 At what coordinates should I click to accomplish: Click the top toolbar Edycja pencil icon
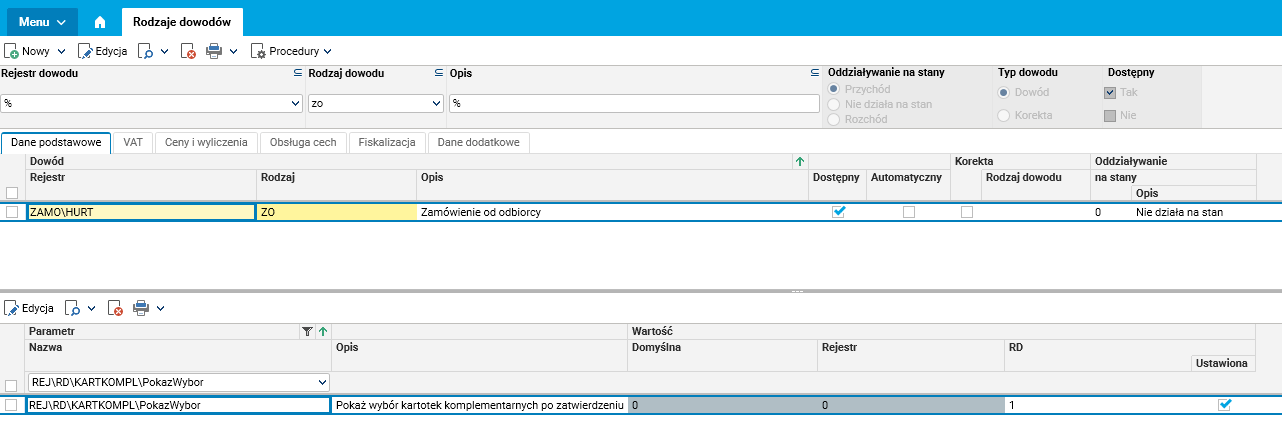(85, 51)
